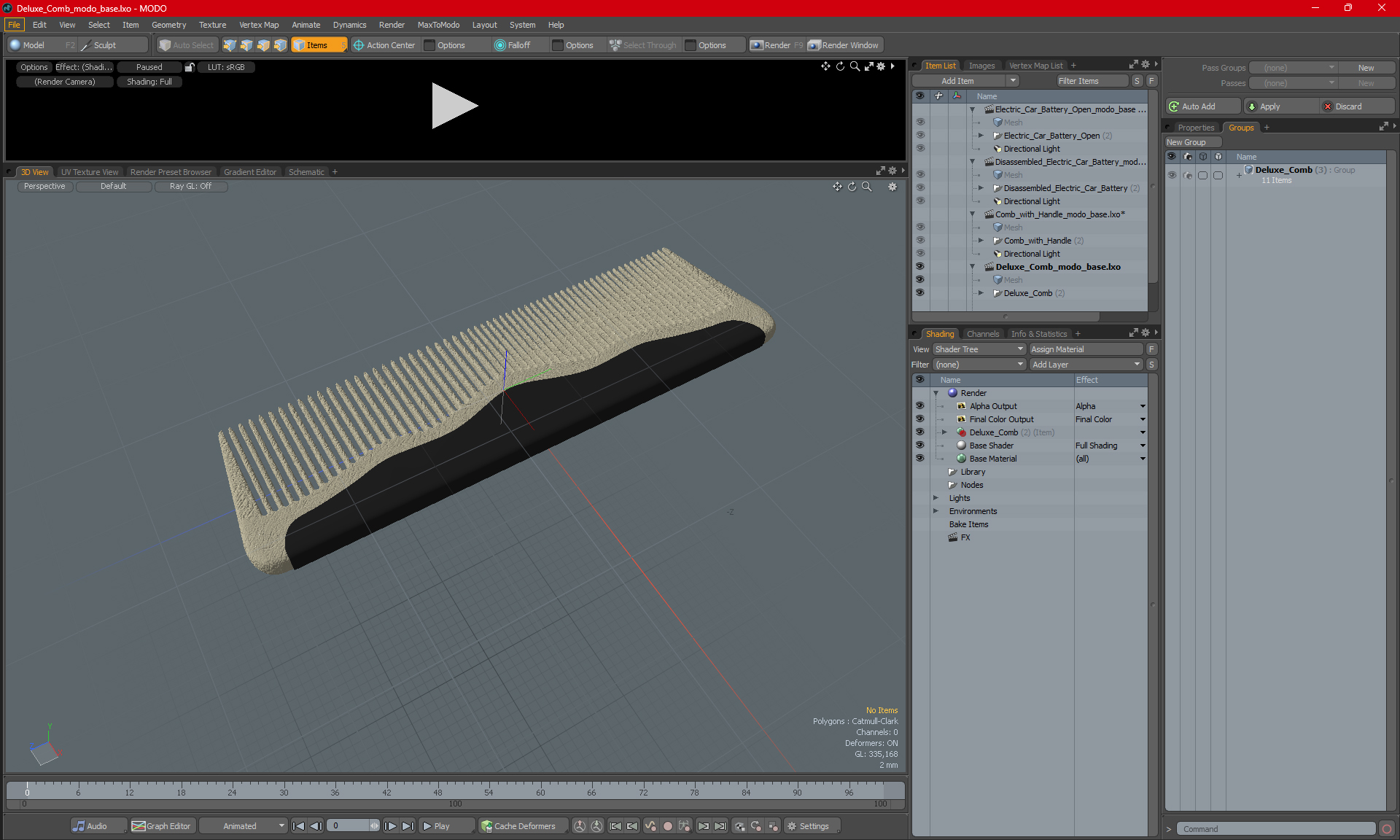Select the Final Color Output dropdown
1400x840 pixels.
[x=1144, y=419]
